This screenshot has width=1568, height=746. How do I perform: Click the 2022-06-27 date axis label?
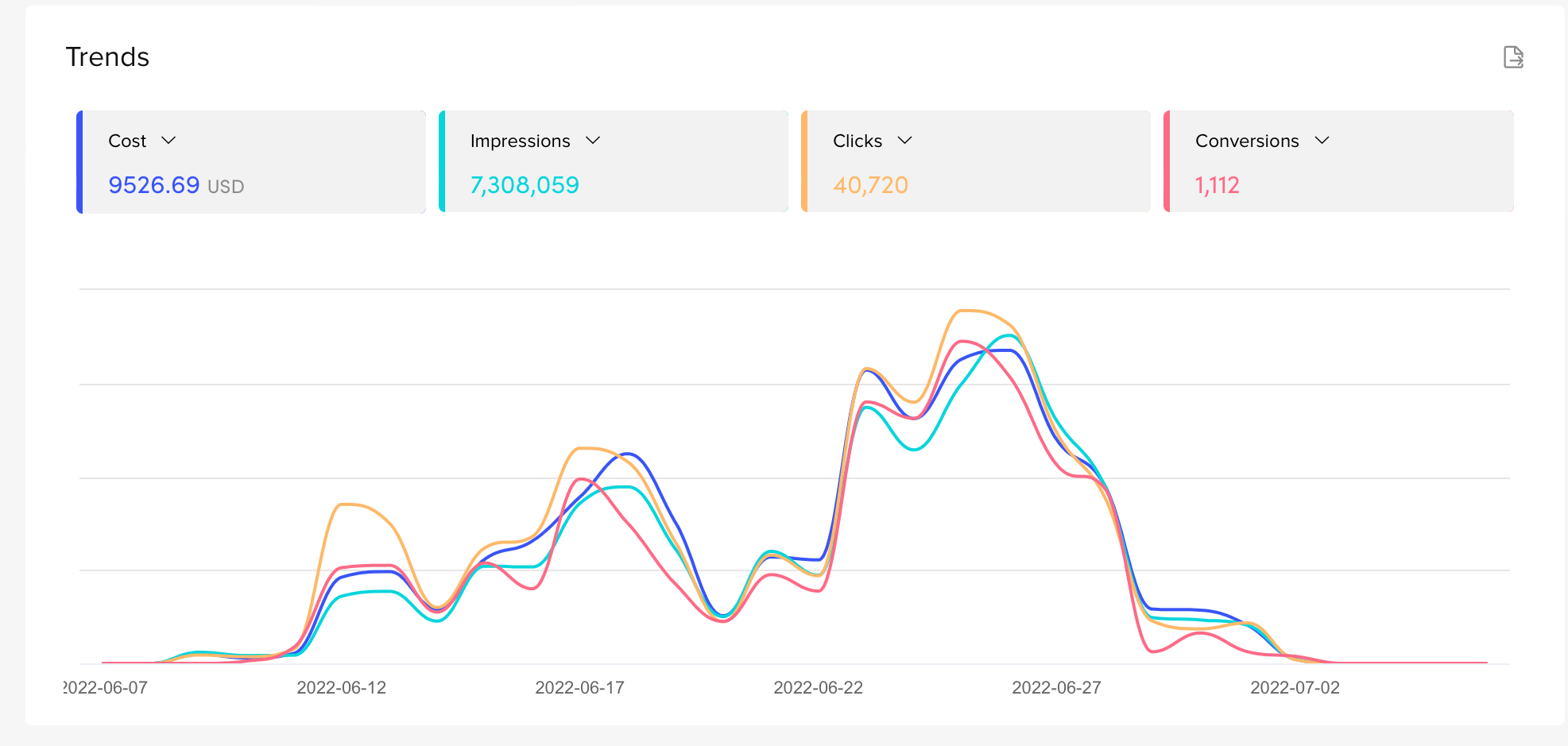click(x=1056, y=687)
